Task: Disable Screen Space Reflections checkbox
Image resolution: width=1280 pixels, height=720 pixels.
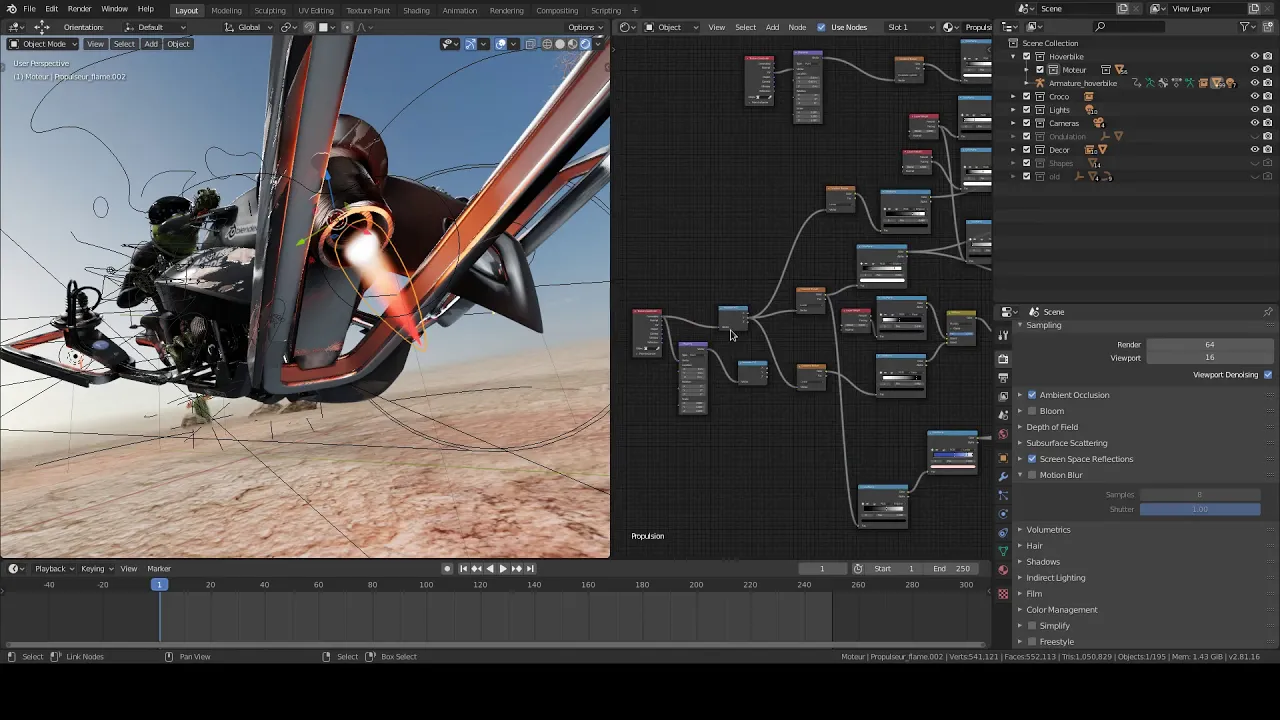Action: click(x=1032, y=459)
